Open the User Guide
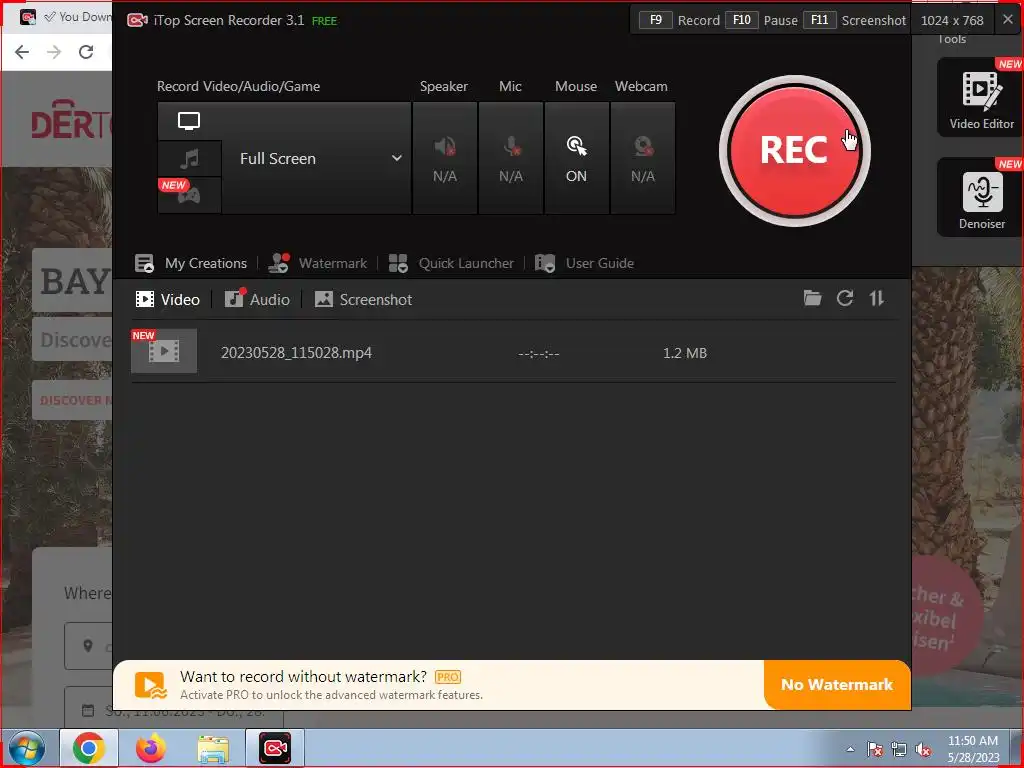This screenshot has width=1024, height=768. (x=584, y=263)
